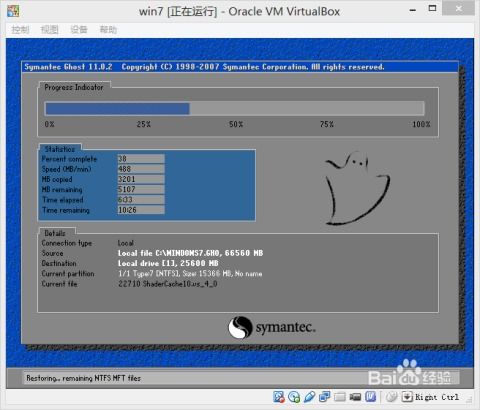The image size is (480, 410).
Task: Click the VirtualBox title bar app icon
Action: point(13,11)
